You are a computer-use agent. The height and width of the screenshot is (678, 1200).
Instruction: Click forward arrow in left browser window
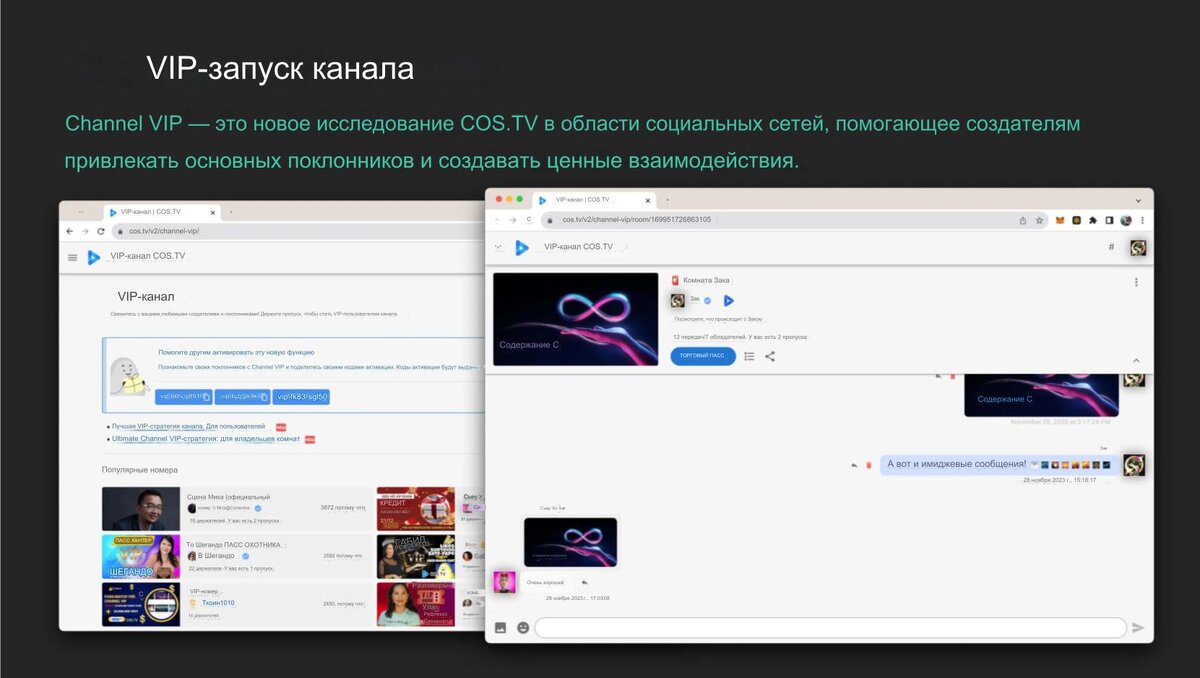[x=85, y=231]
